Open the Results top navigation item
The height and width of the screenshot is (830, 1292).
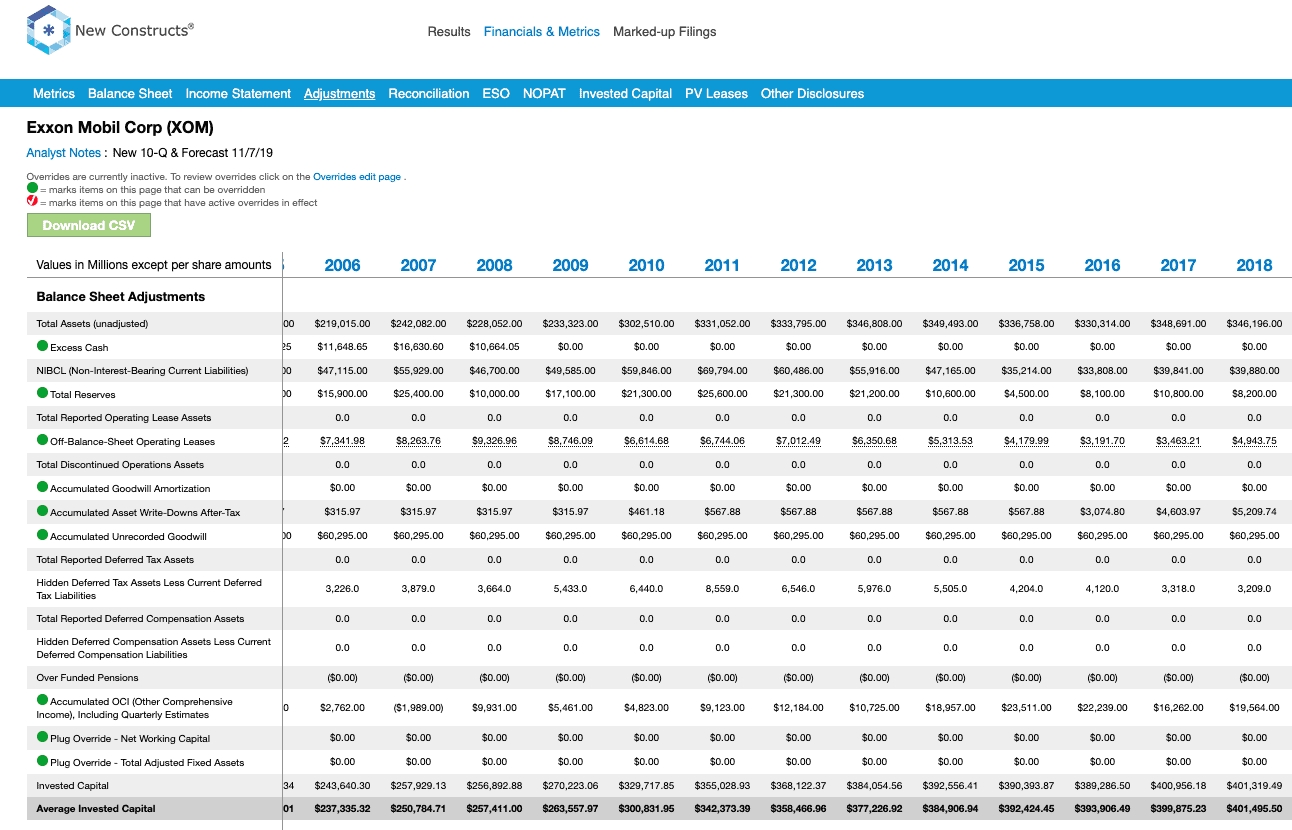coord(449,32)
